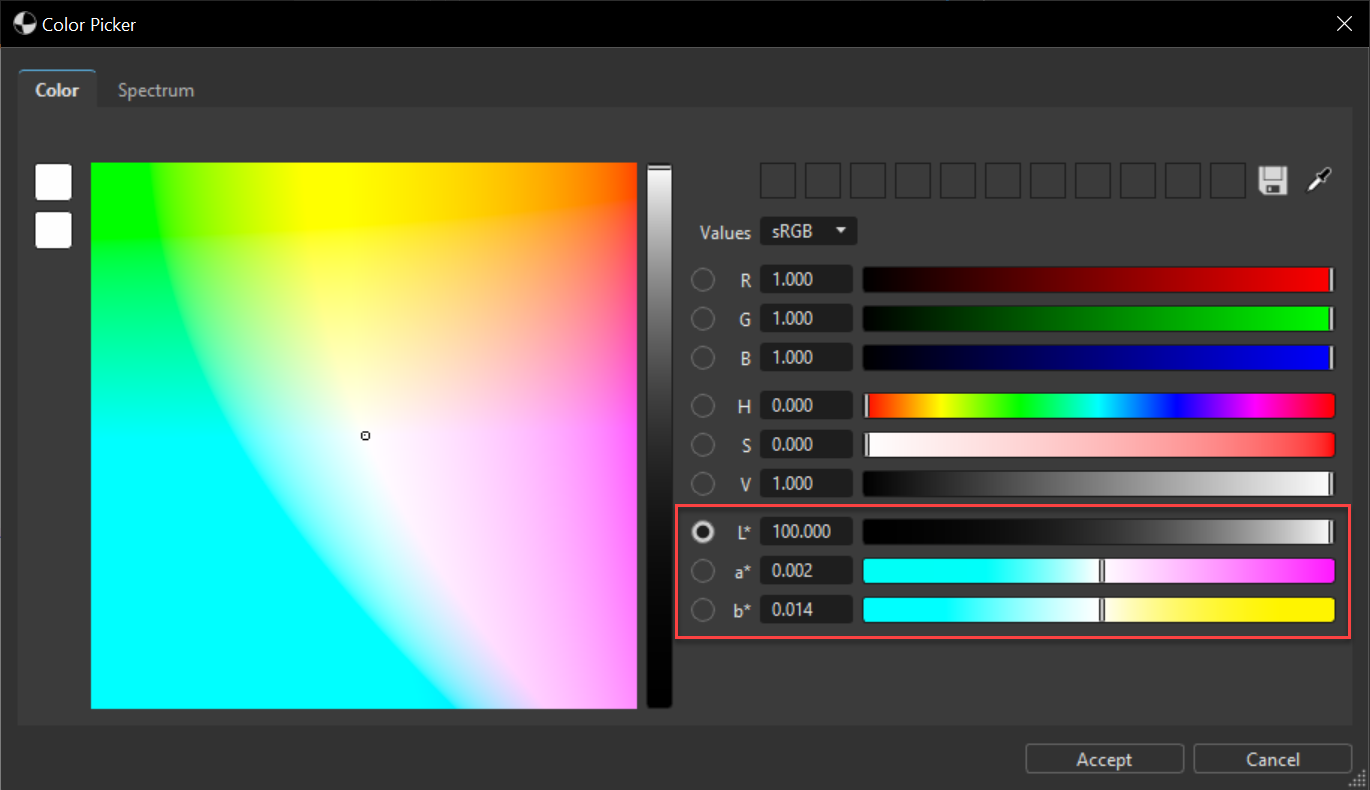Click the rainbow H hue slider

tap(1098, 405)
